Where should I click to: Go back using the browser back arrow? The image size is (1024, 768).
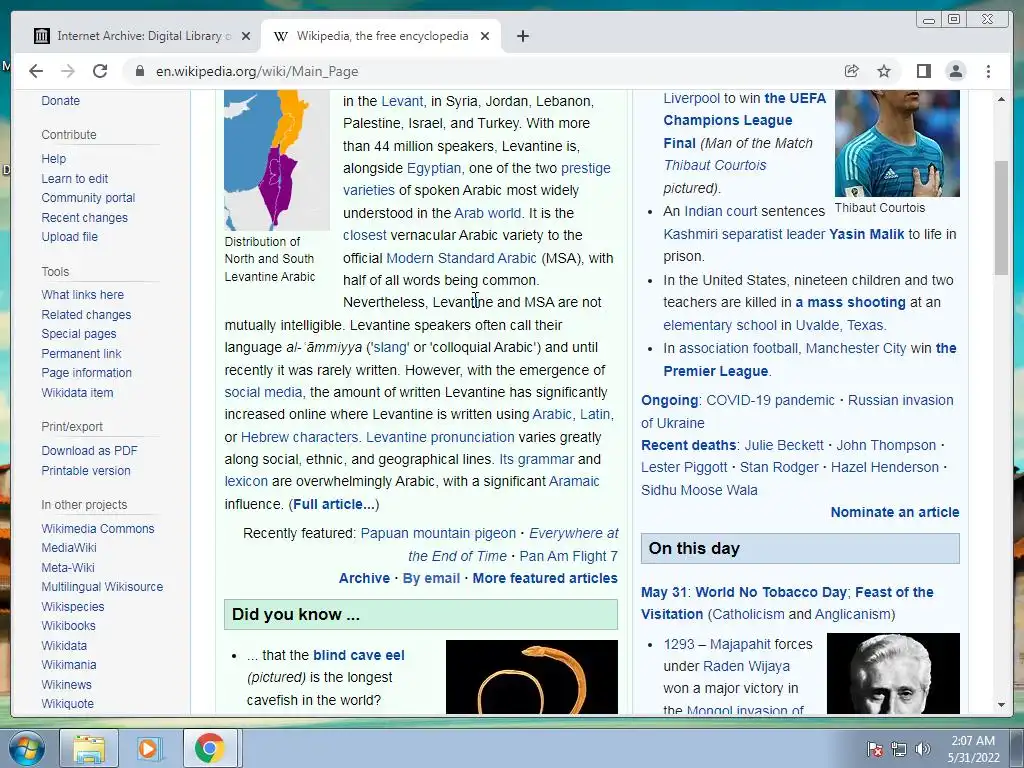click(x=36, y=71)
